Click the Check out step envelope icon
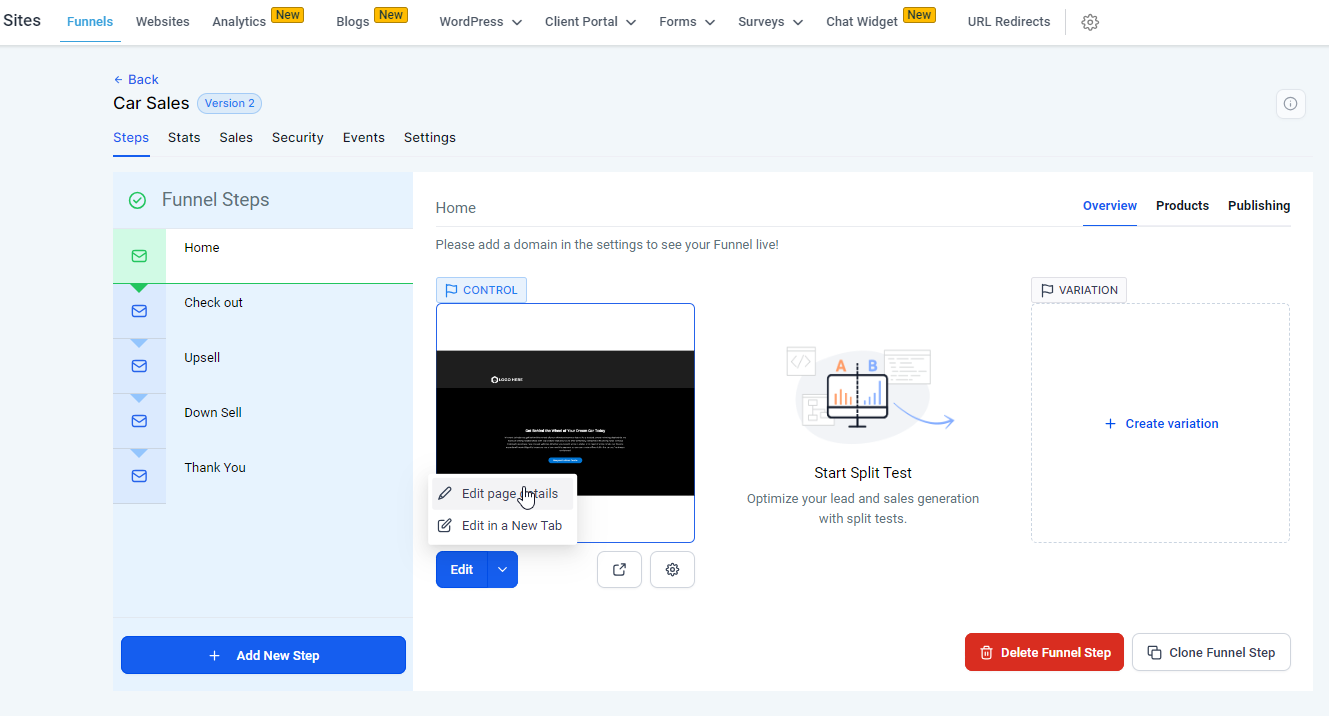Screen dimensions: 1329x716 139,311
